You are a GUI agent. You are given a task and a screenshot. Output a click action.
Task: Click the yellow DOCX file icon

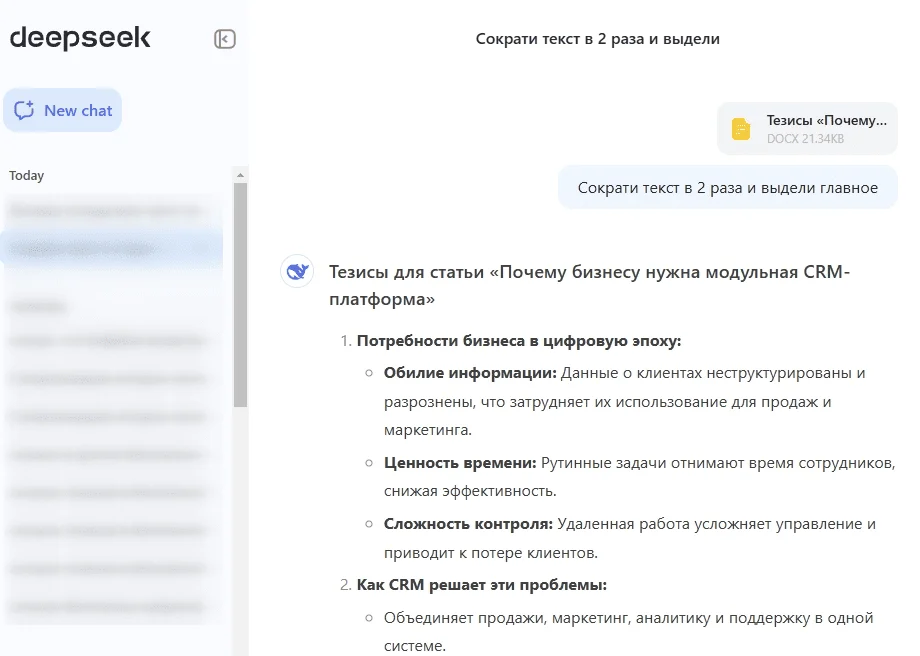[x=741, y=129]
